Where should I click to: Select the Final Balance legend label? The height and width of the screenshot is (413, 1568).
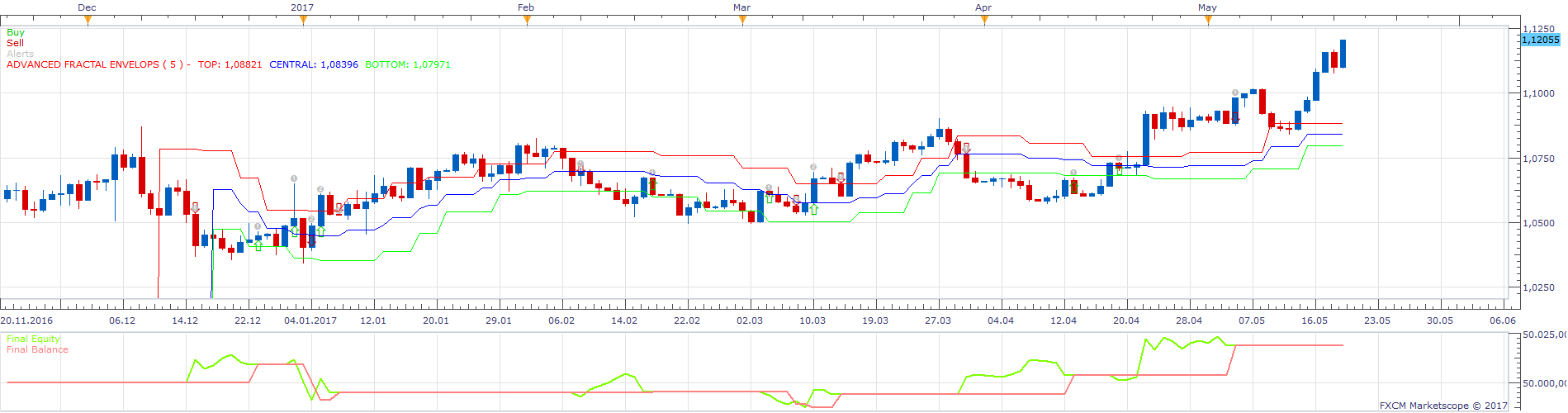pos(37,349)
